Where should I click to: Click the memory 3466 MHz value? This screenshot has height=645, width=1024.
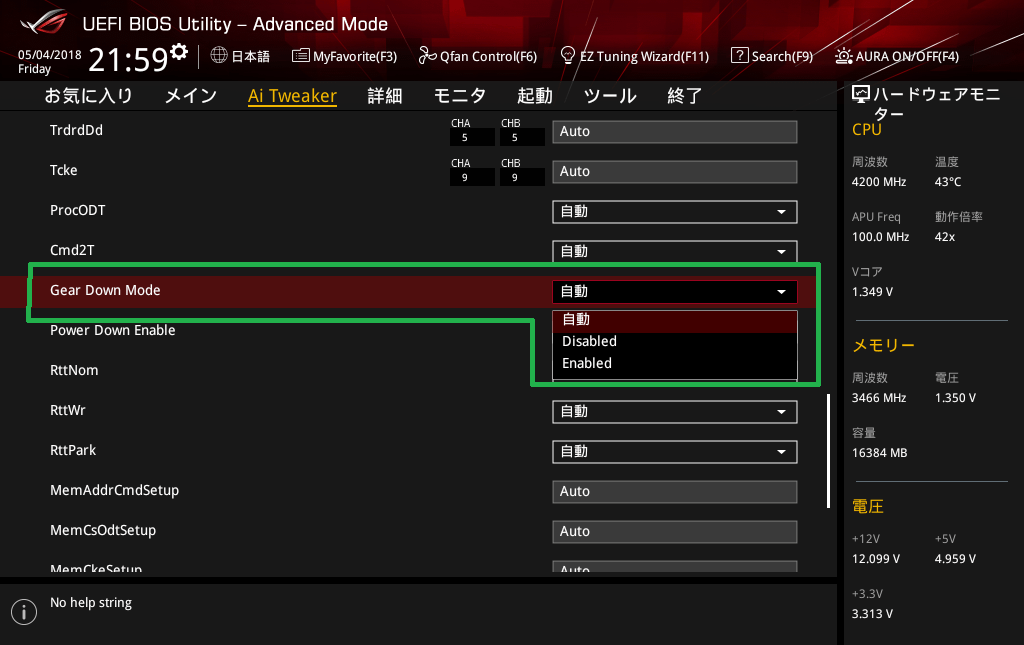[879, 398]
